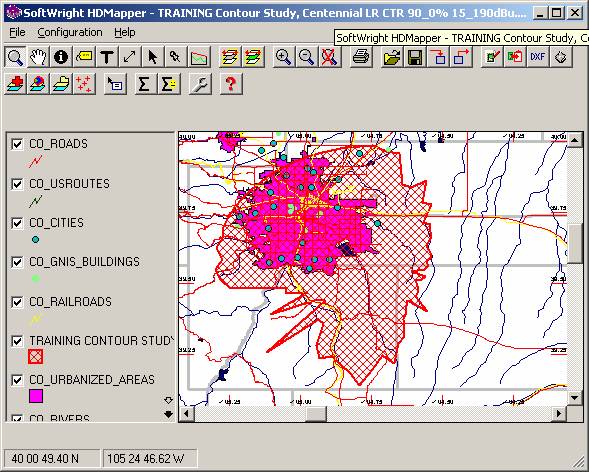The height and width of the screenshot is (472, 589).
Task: Click the zoom in plus magnifier
Action: 283,57
